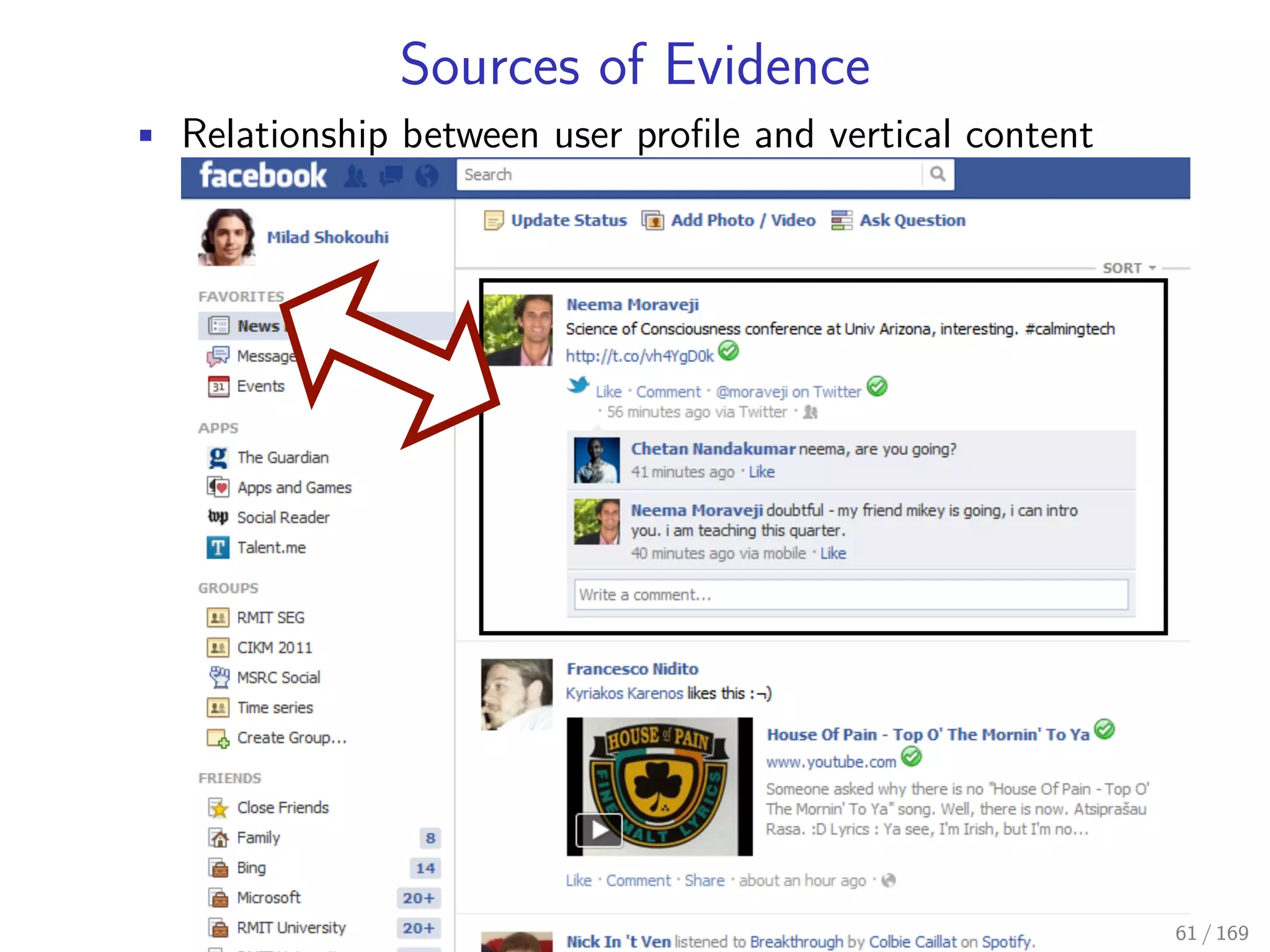1270x952 pixels.
Task: Click the facebook logo
Action: tap(263, 176)
